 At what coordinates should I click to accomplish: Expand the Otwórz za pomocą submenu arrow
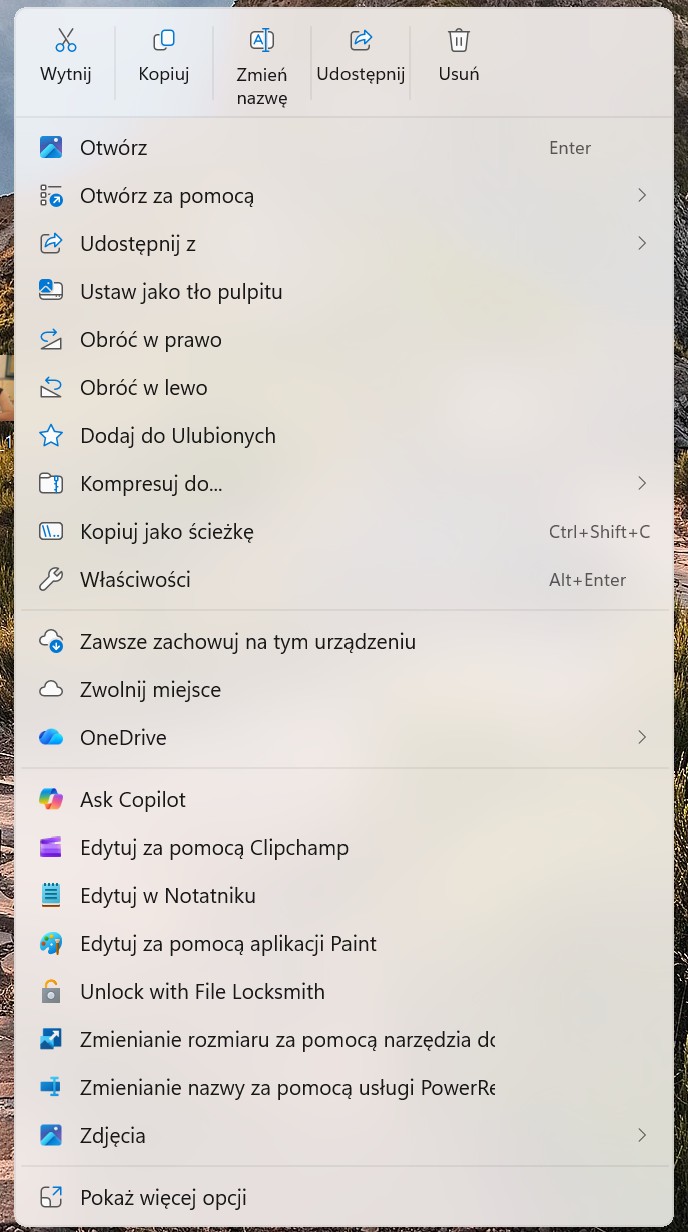(641, 196)
